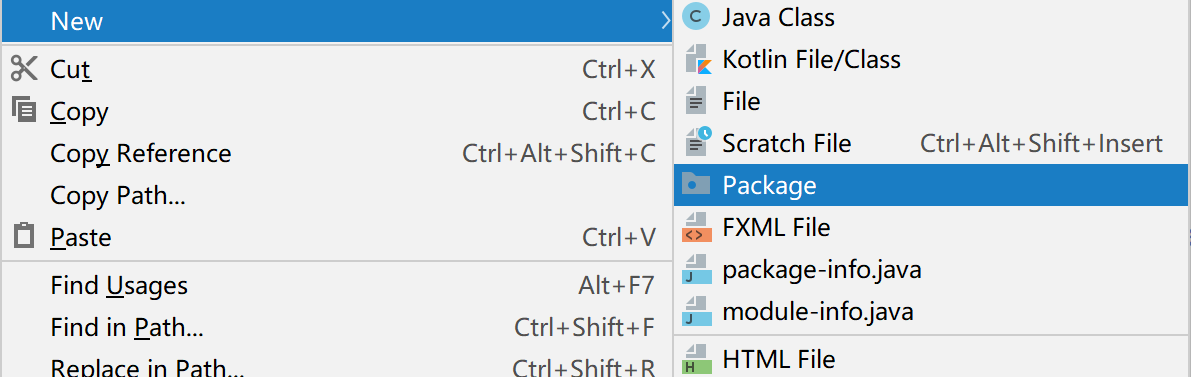Click the Java Class icon

[x=696, y=17]
